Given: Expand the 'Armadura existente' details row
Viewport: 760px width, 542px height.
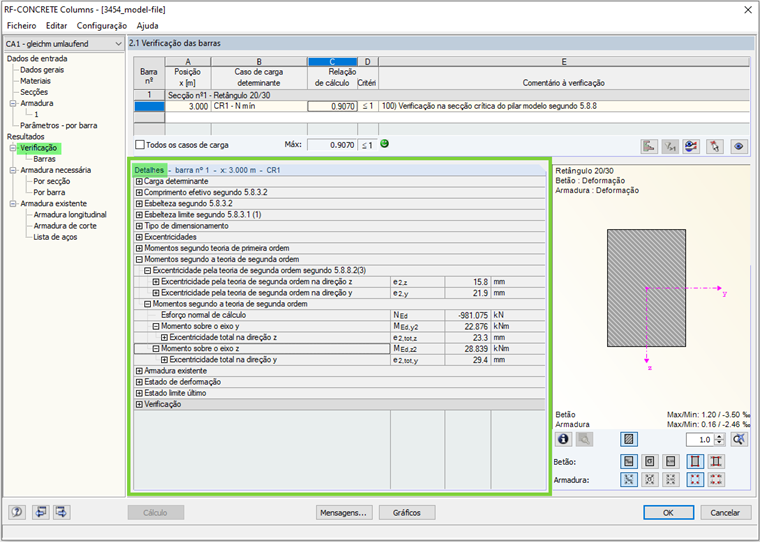Looking at the screenshot, I should [139, 371].
